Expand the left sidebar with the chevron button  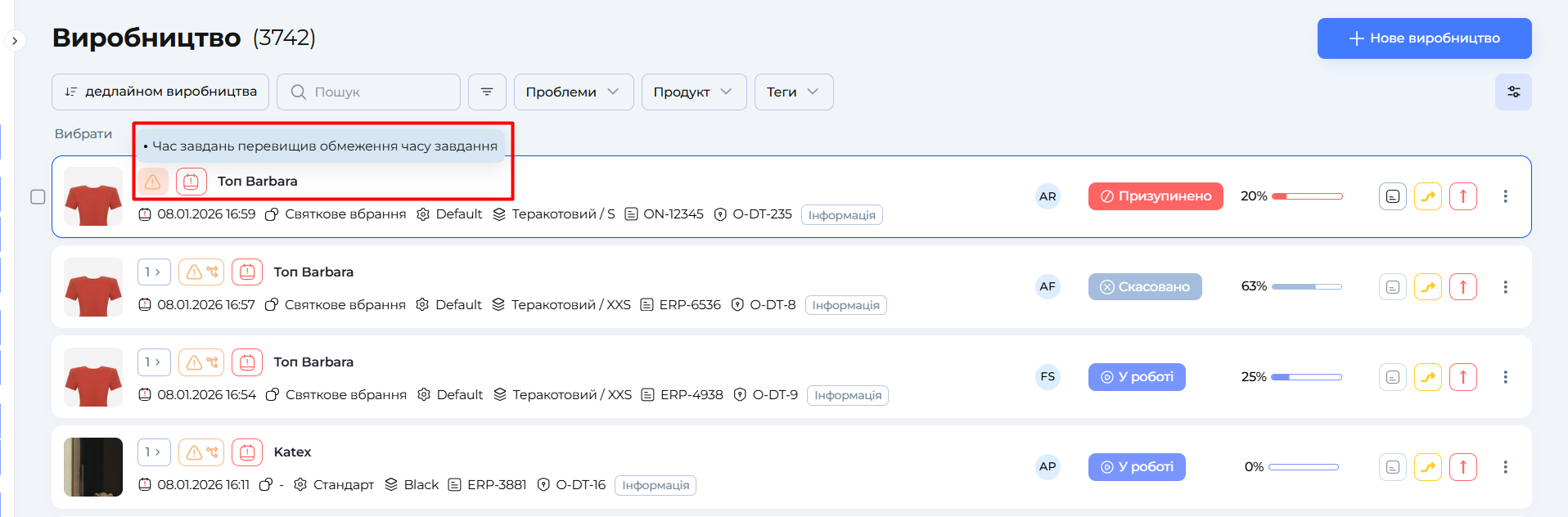(x=15, y=41)
